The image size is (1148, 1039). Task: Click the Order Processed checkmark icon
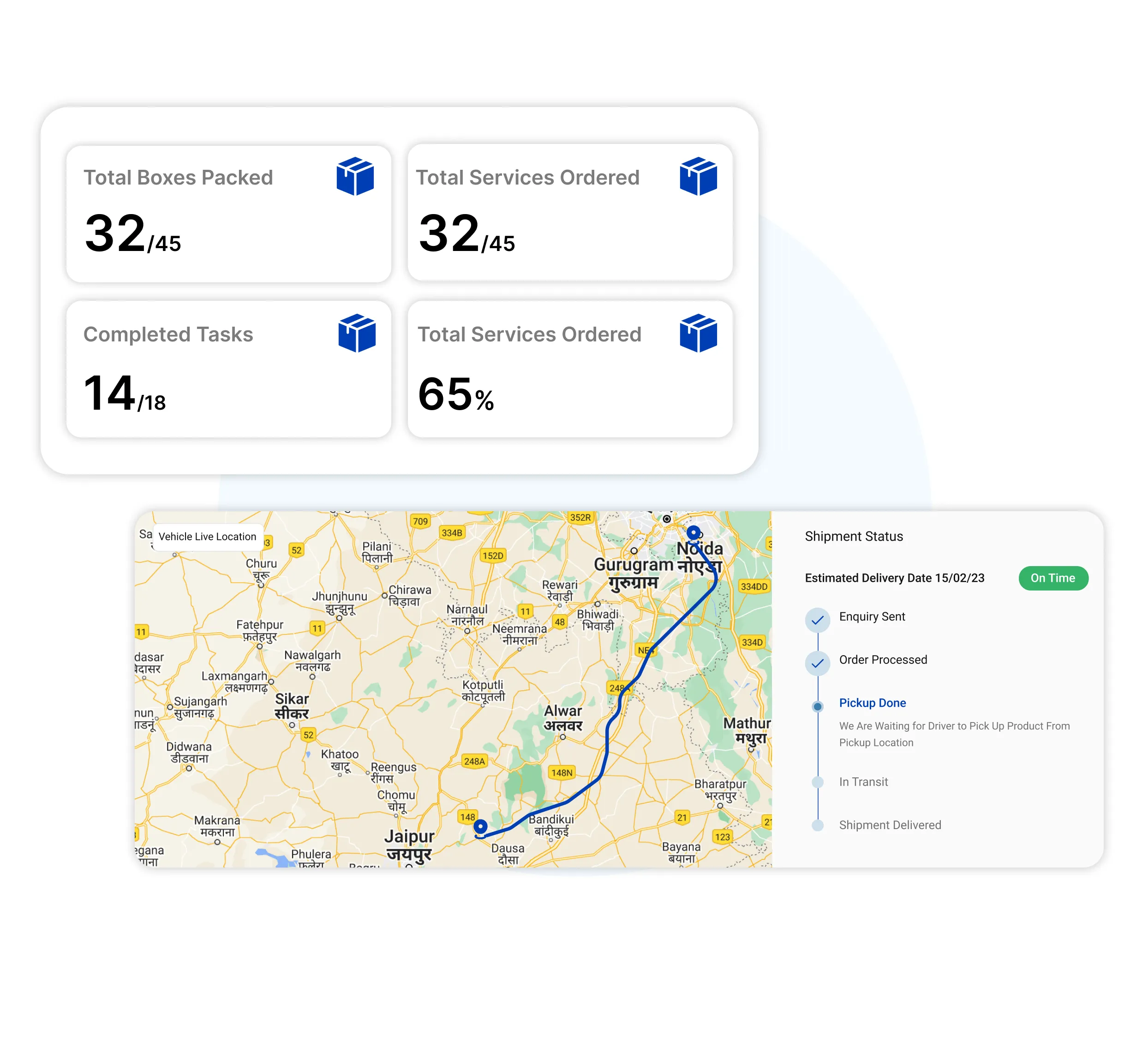[x=817, y=663]
